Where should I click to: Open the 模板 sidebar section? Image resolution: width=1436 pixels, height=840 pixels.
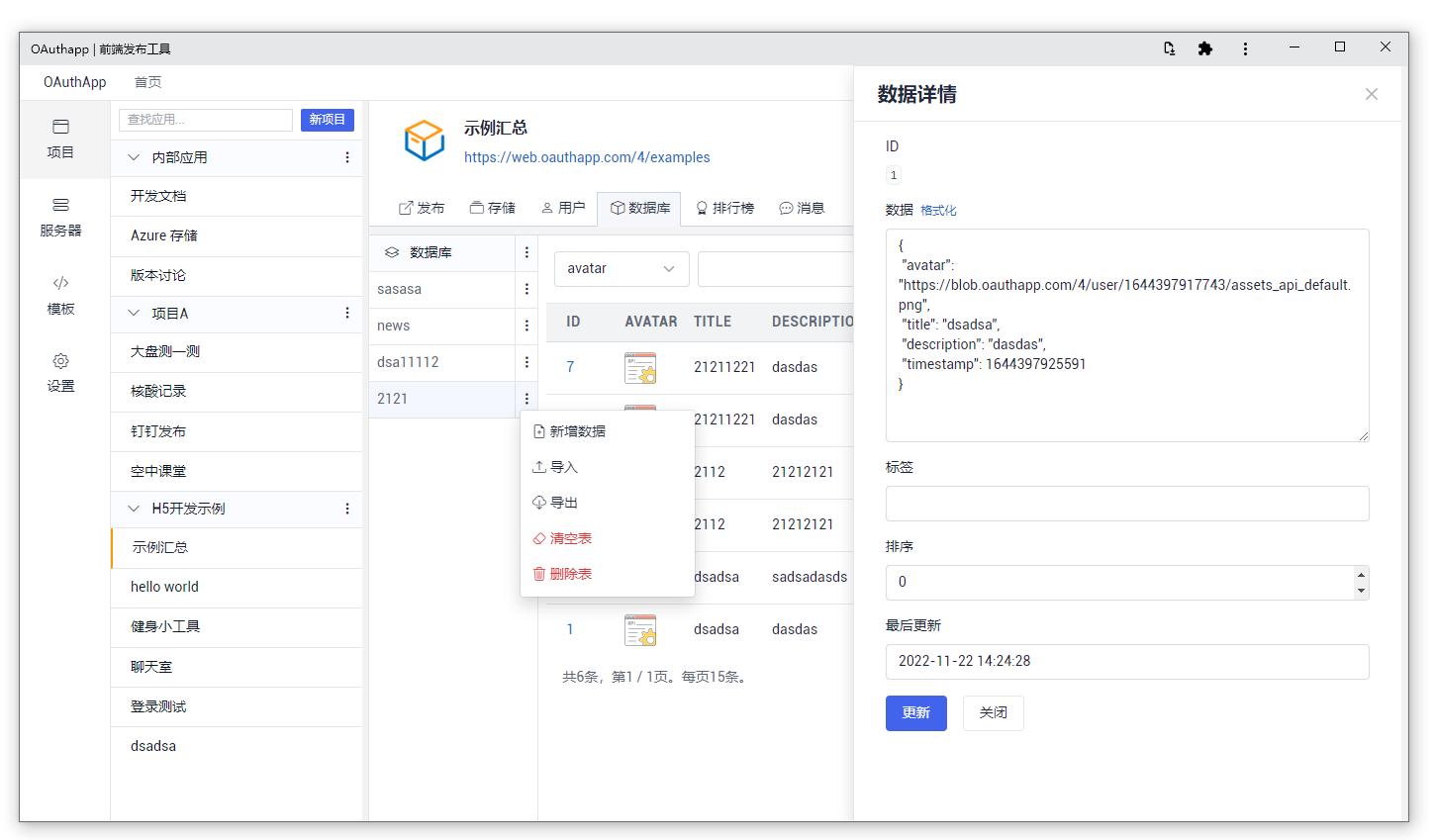(x=60, y=296)
